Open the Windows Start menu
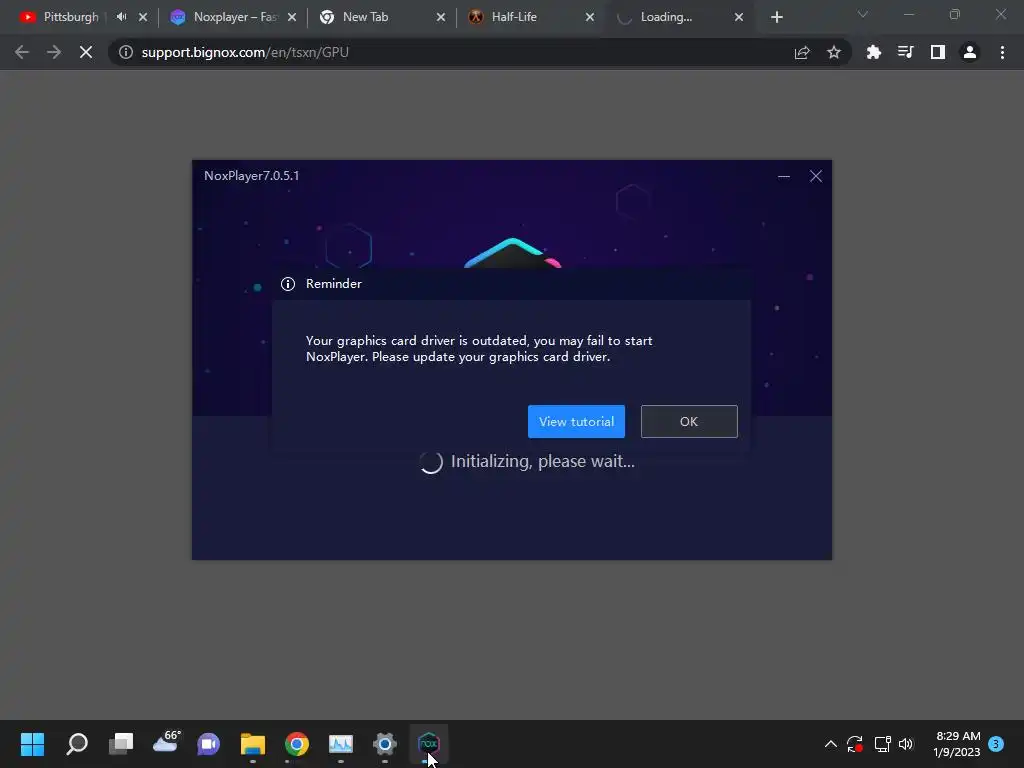This screenshot has height=768, width=1024. [33, 744]
